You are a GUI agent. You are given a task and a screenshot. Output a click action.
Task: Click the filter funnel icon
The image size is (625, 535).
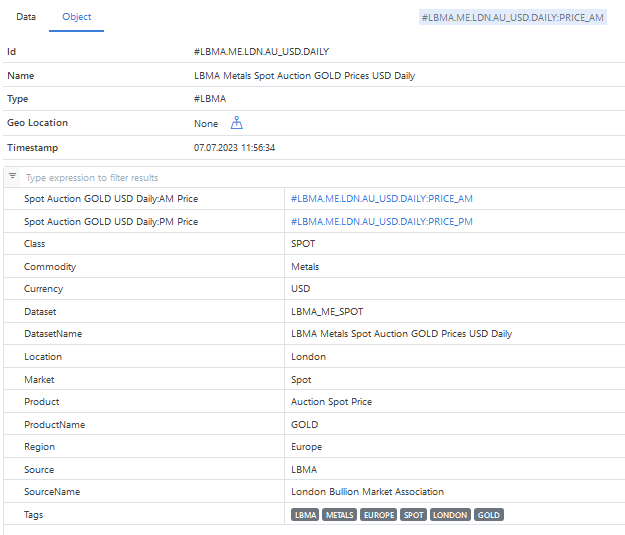[13, 176]
